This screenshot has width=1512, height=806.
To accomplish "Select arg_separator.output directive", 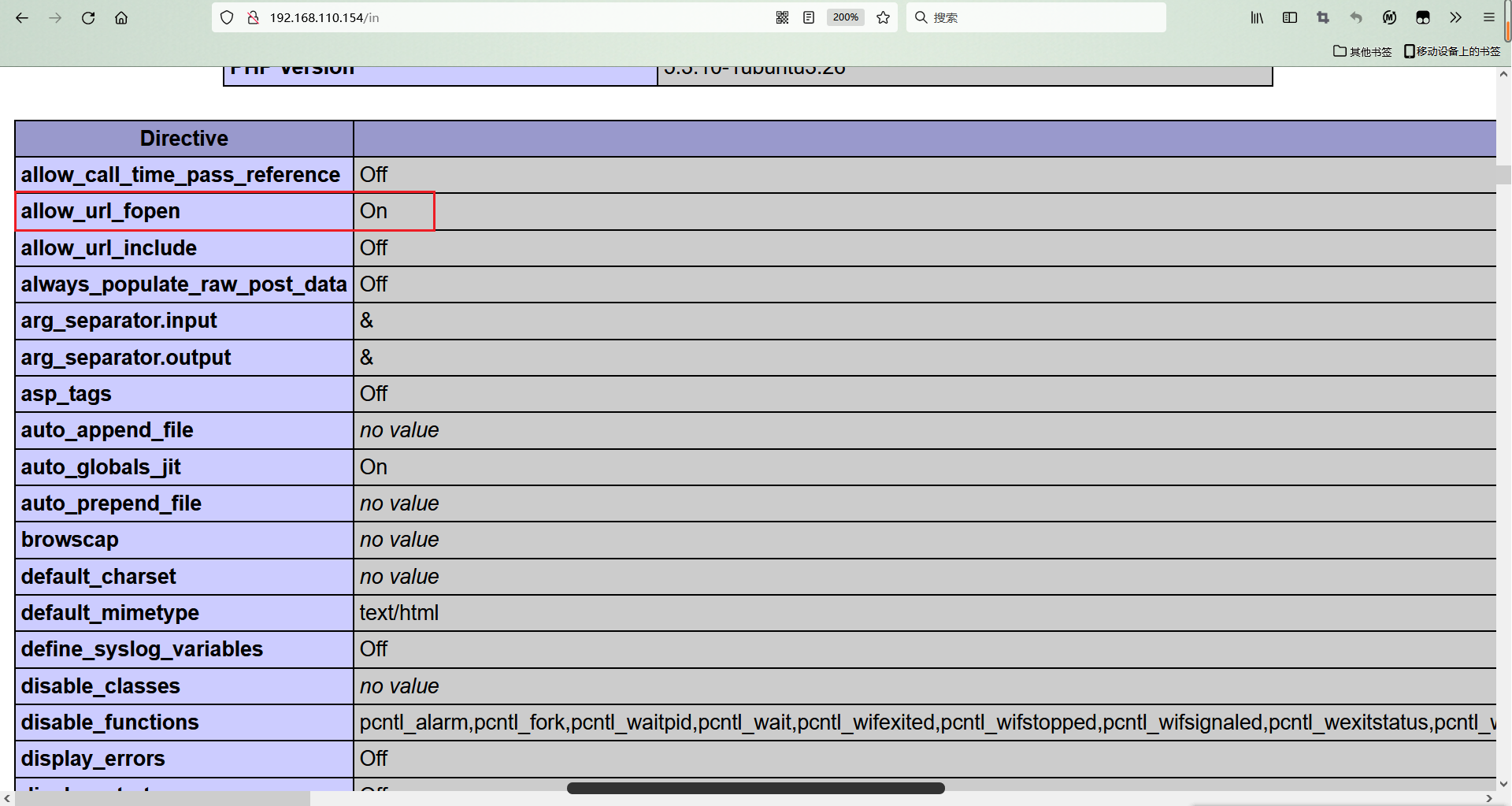I will 126,358.
